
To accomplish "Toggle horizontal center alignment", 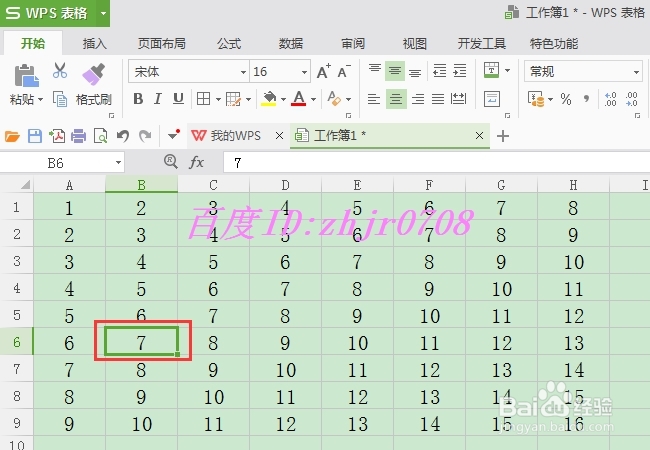I will [x=396, y=99].
